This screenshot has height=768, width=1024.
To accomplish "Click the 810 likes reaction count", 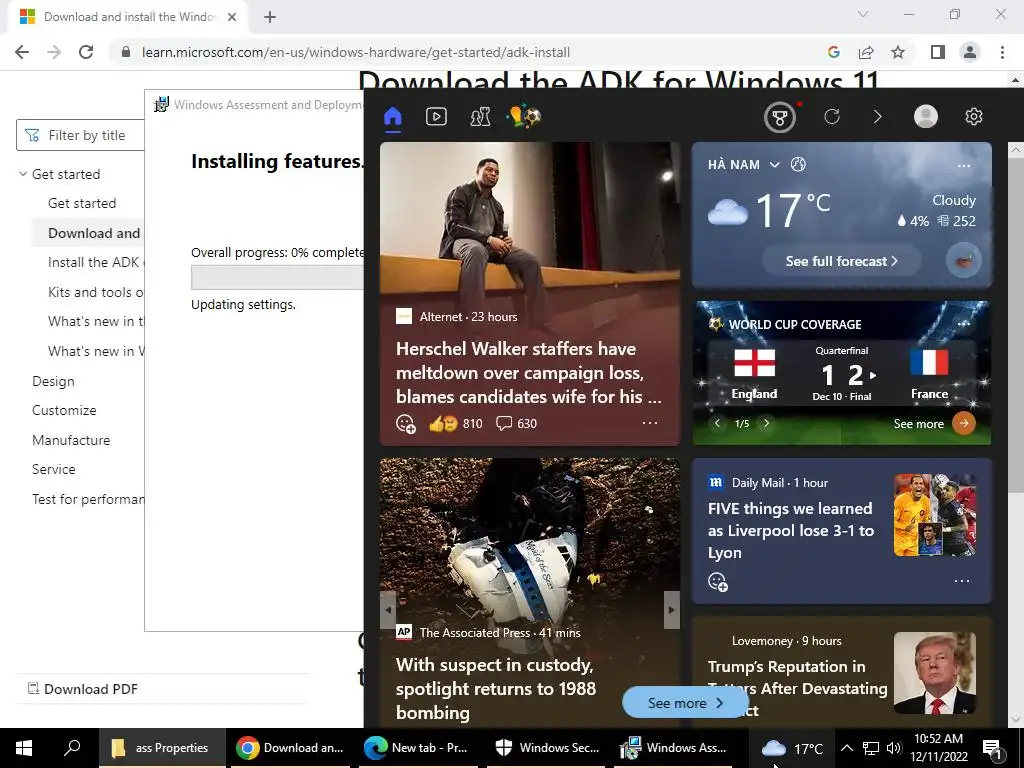I will 456,424.
